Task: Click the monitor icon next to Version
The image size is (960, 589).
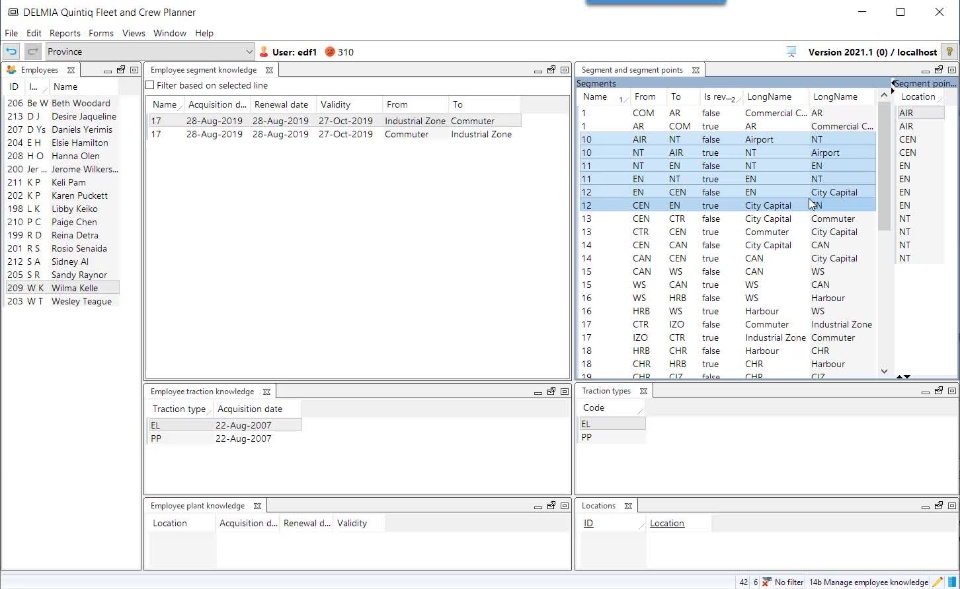Action: [x=791, y=52]
